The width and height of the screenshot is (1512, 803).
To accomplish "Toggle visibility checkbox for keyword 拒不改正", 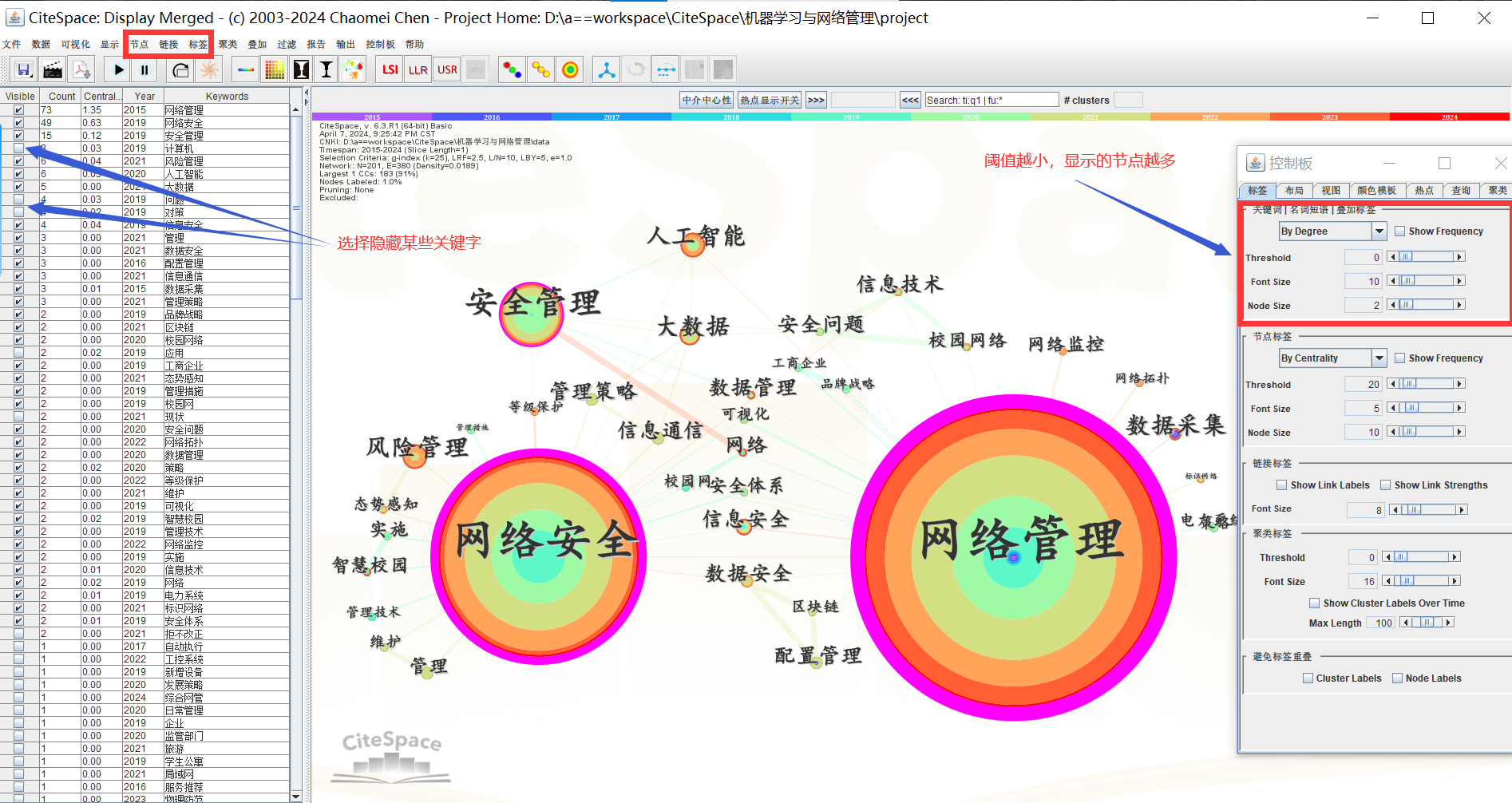I will [x=18, y=634].
